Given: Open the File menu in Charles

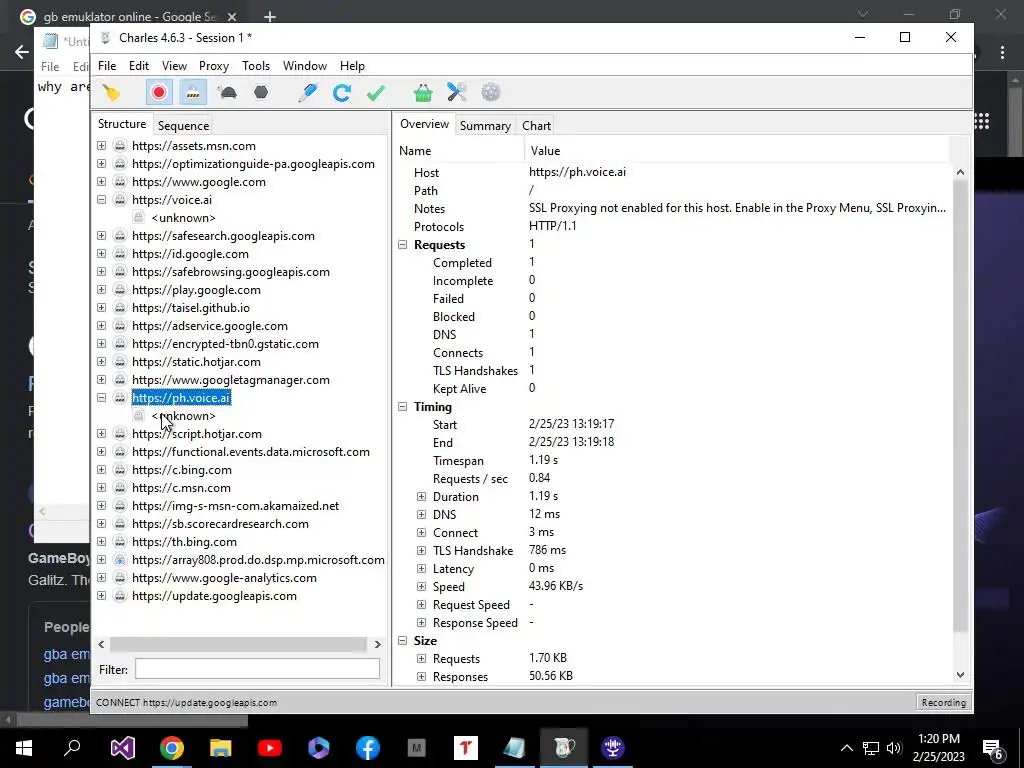Looking at the screenshot, I should tap(107, 66).
